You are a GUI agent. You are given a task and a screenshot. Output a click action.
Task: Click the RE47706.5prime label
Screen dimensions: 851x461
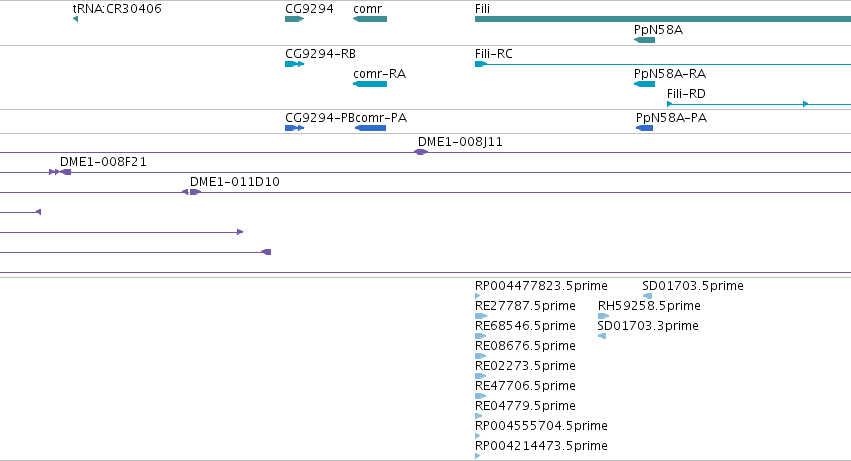point(525,386)
